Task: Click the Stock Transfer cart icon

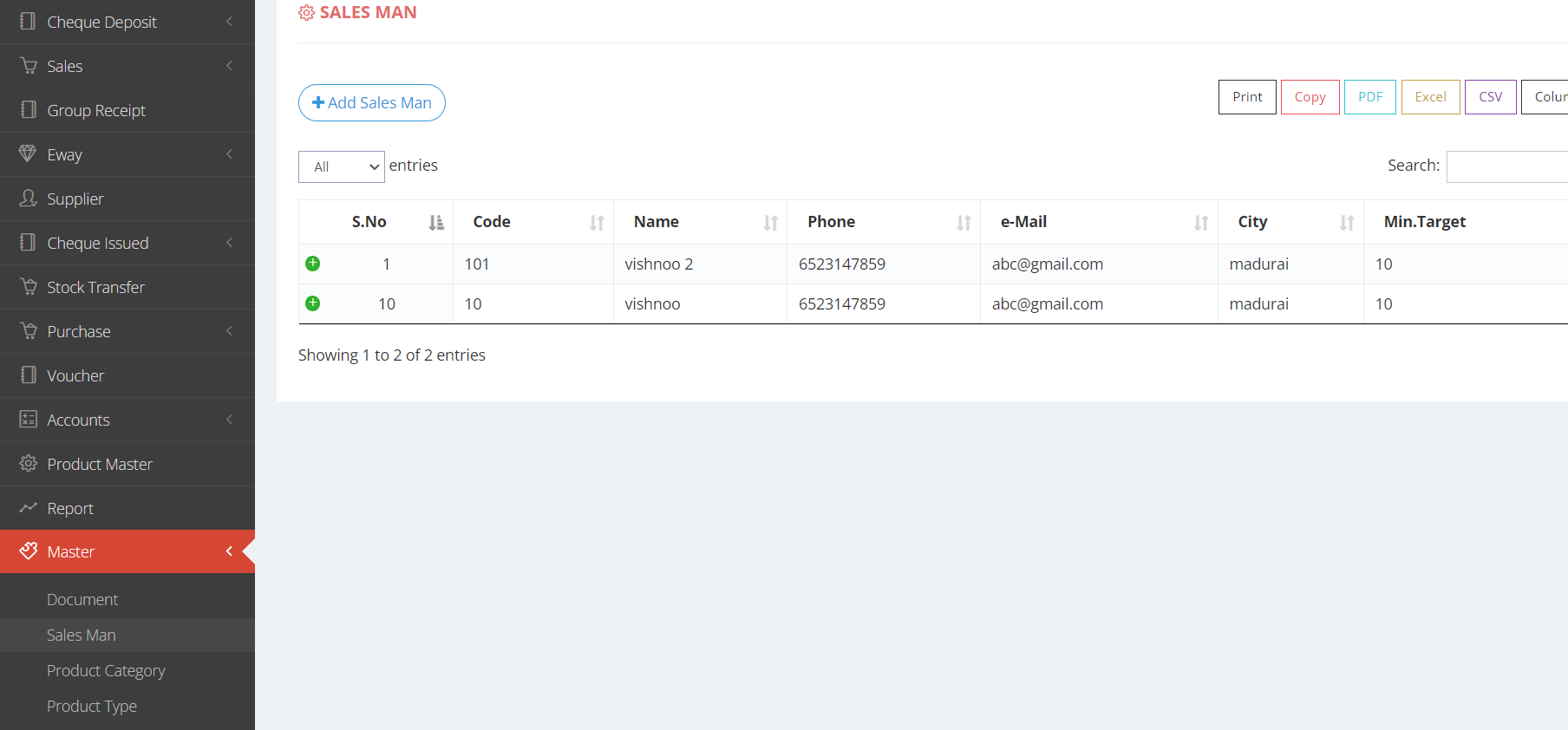Action: 28,287
